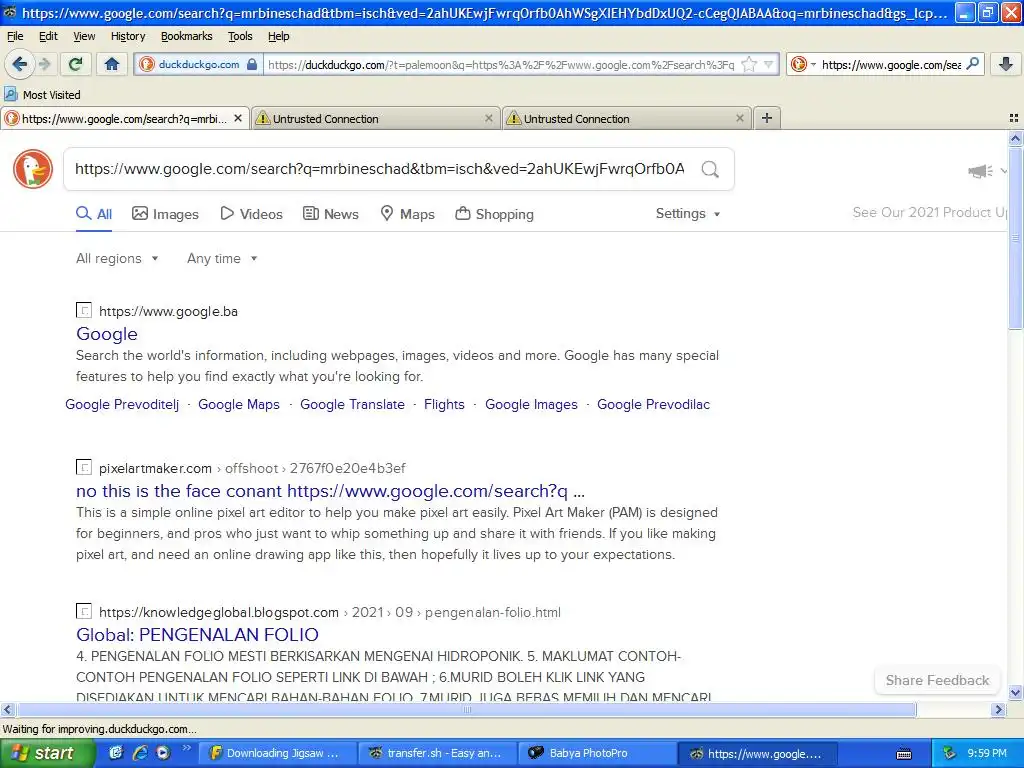Screen dimensions: 1024x768
Task: Switch to the Shopping search tab
Action: [494, 214]
